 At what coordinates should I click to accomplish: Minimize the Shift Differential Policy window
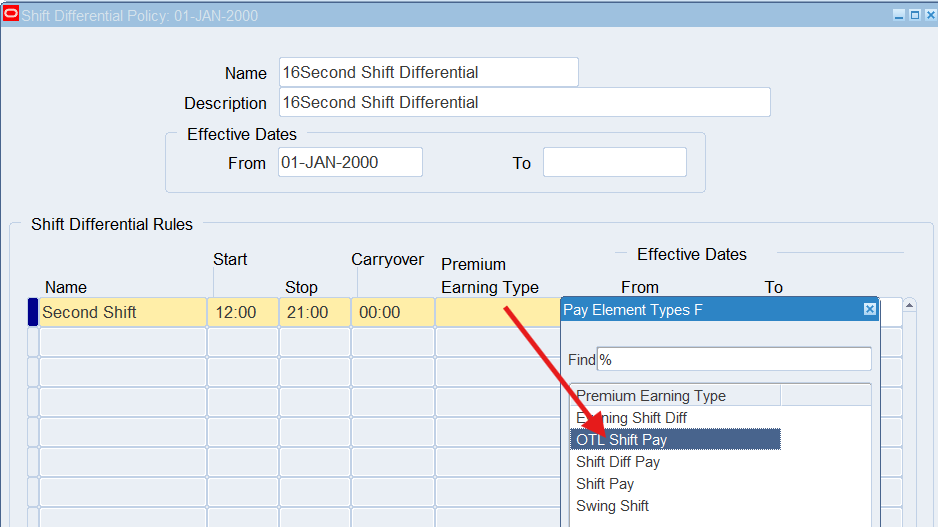pos(899,15)
